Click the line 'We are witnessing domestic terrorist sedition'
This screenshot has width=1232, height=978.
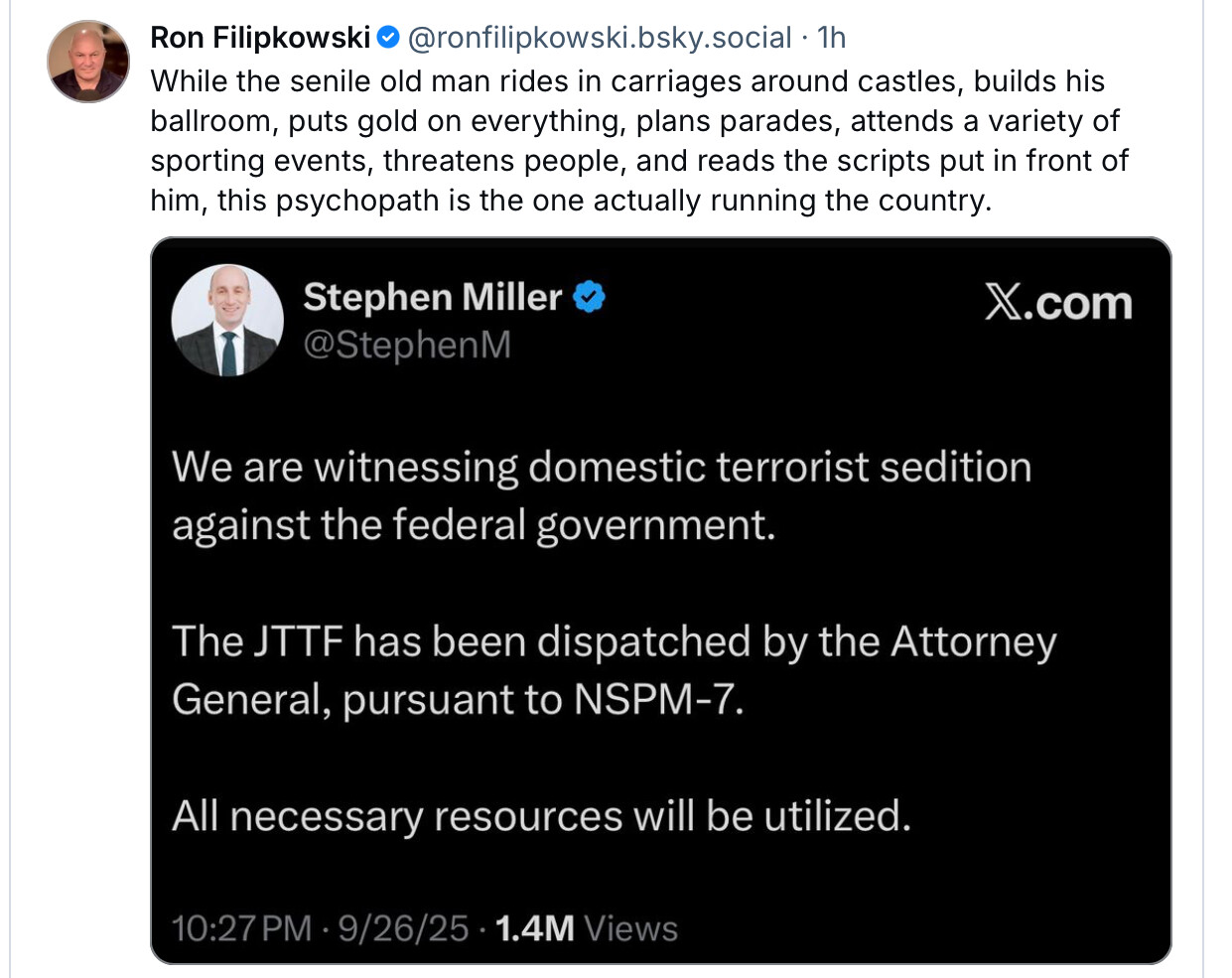pyautogui.click(x=602, y=467)
